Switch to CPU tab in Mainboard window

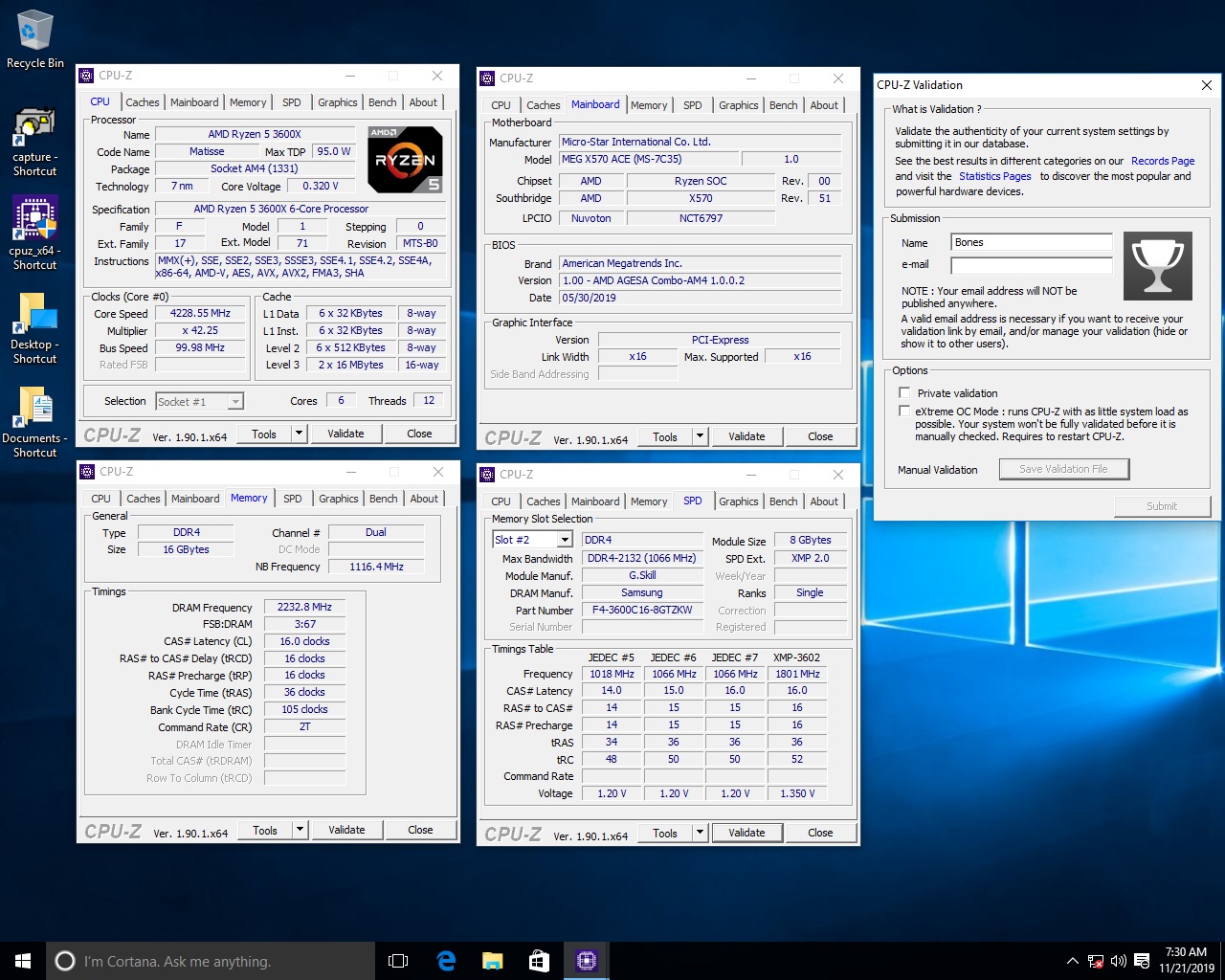(x=501, y=105)
